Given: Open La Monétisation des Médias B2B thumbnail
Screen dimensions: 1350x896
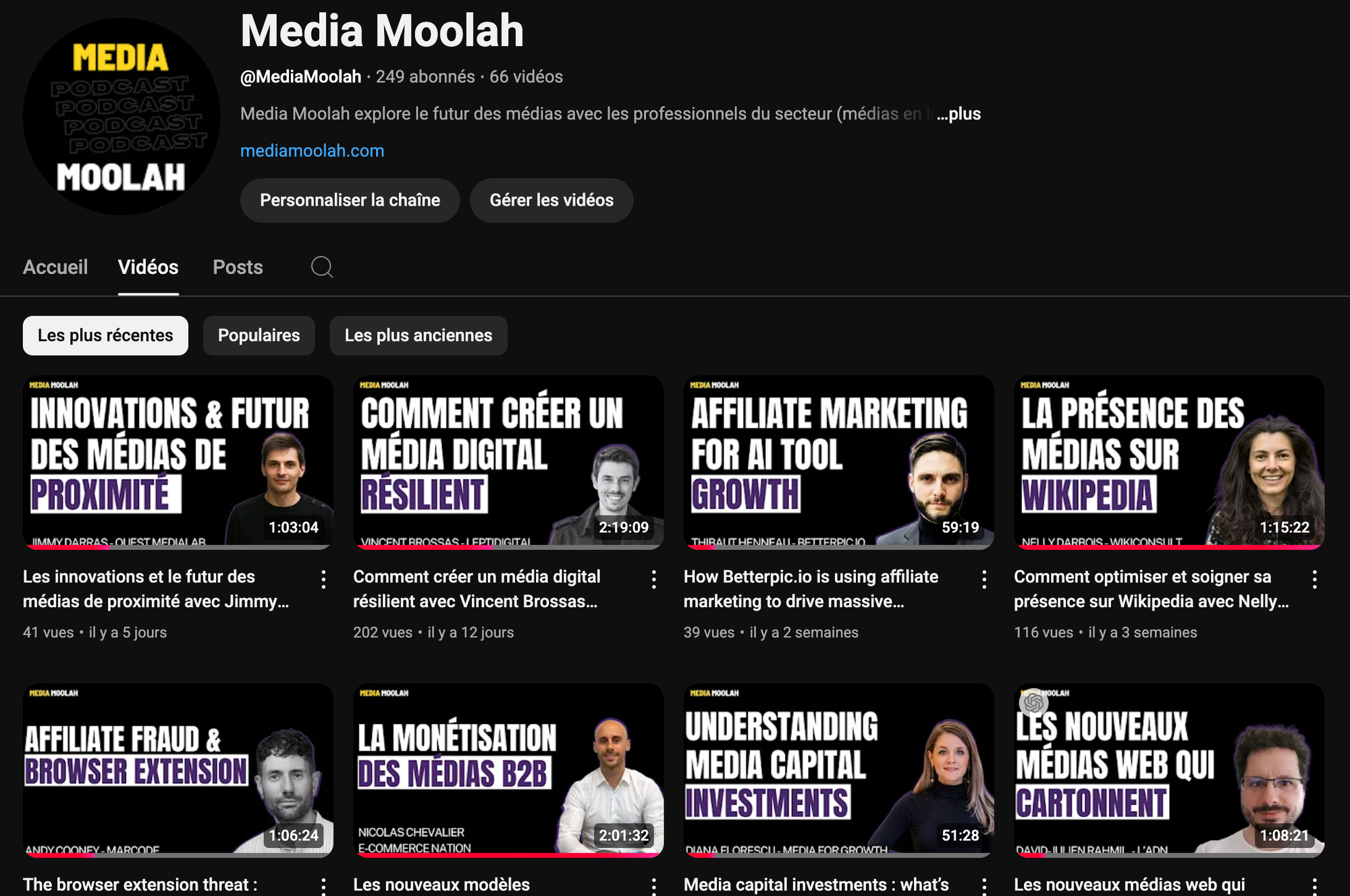Looking at the screenshot, I should click(508, 771).
